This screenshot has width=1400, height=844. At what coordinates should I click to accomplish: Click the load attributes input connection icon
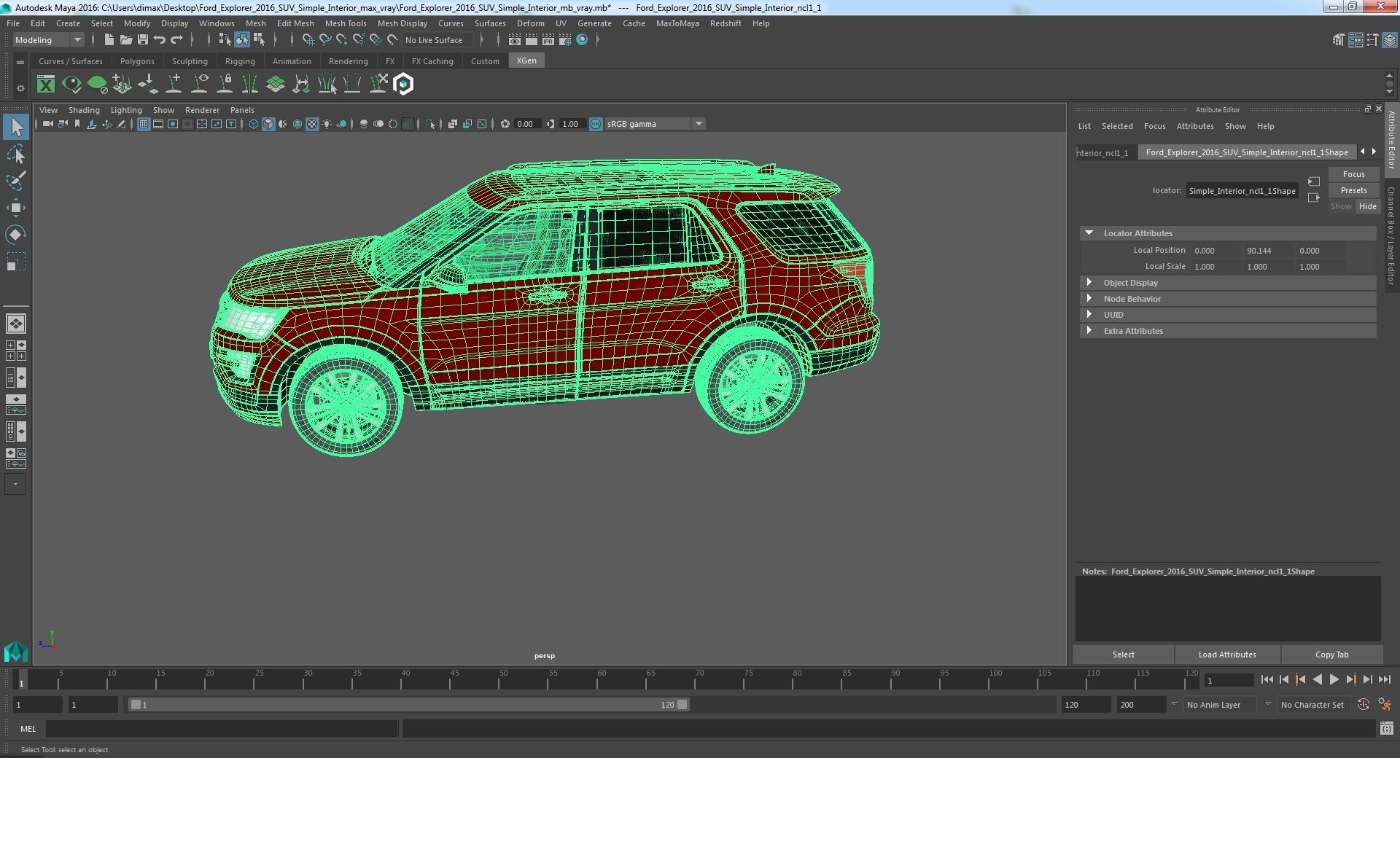click(1314, 181)
